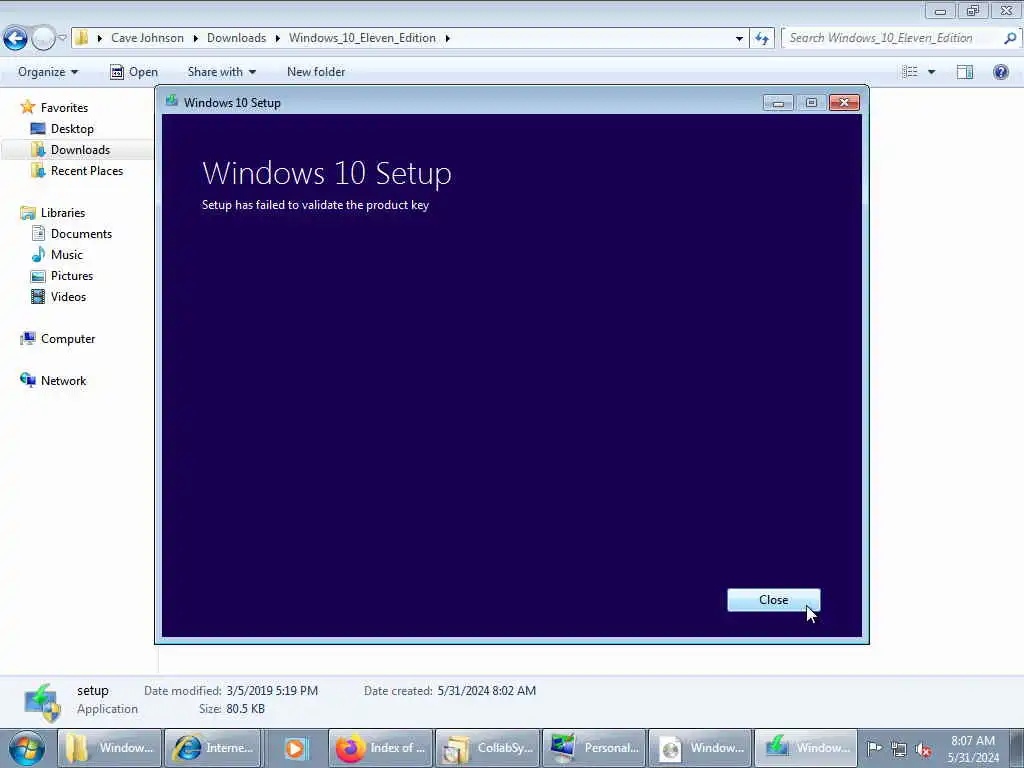Open the Music library
This screenshot has height=768, width=1024.
[x=67, y=255]
